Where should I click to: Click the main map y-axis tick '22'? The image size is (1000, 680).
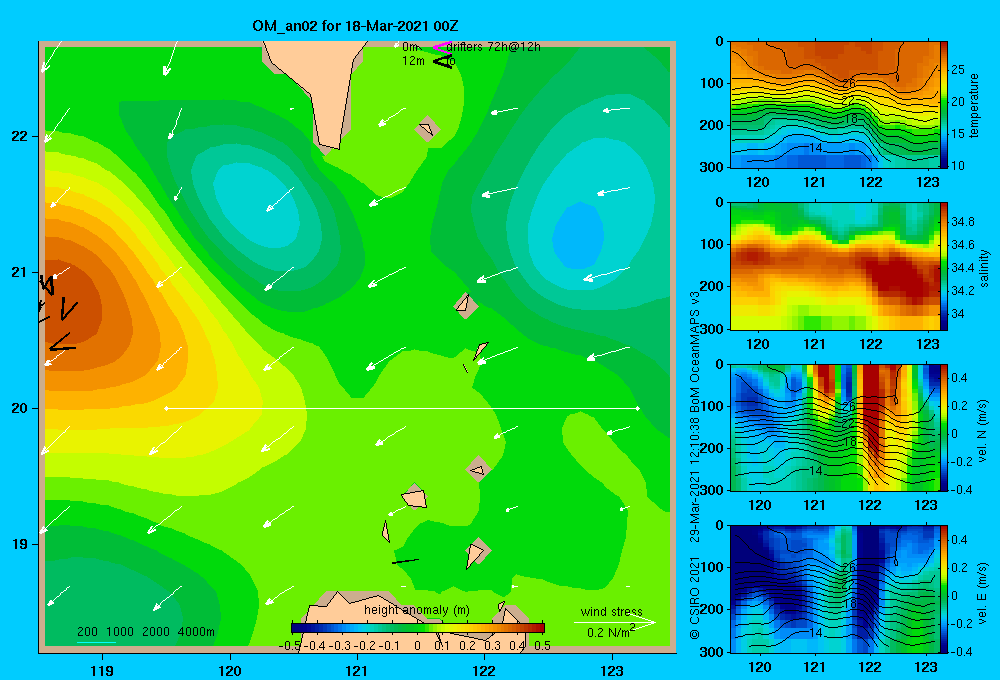(19, 136)
